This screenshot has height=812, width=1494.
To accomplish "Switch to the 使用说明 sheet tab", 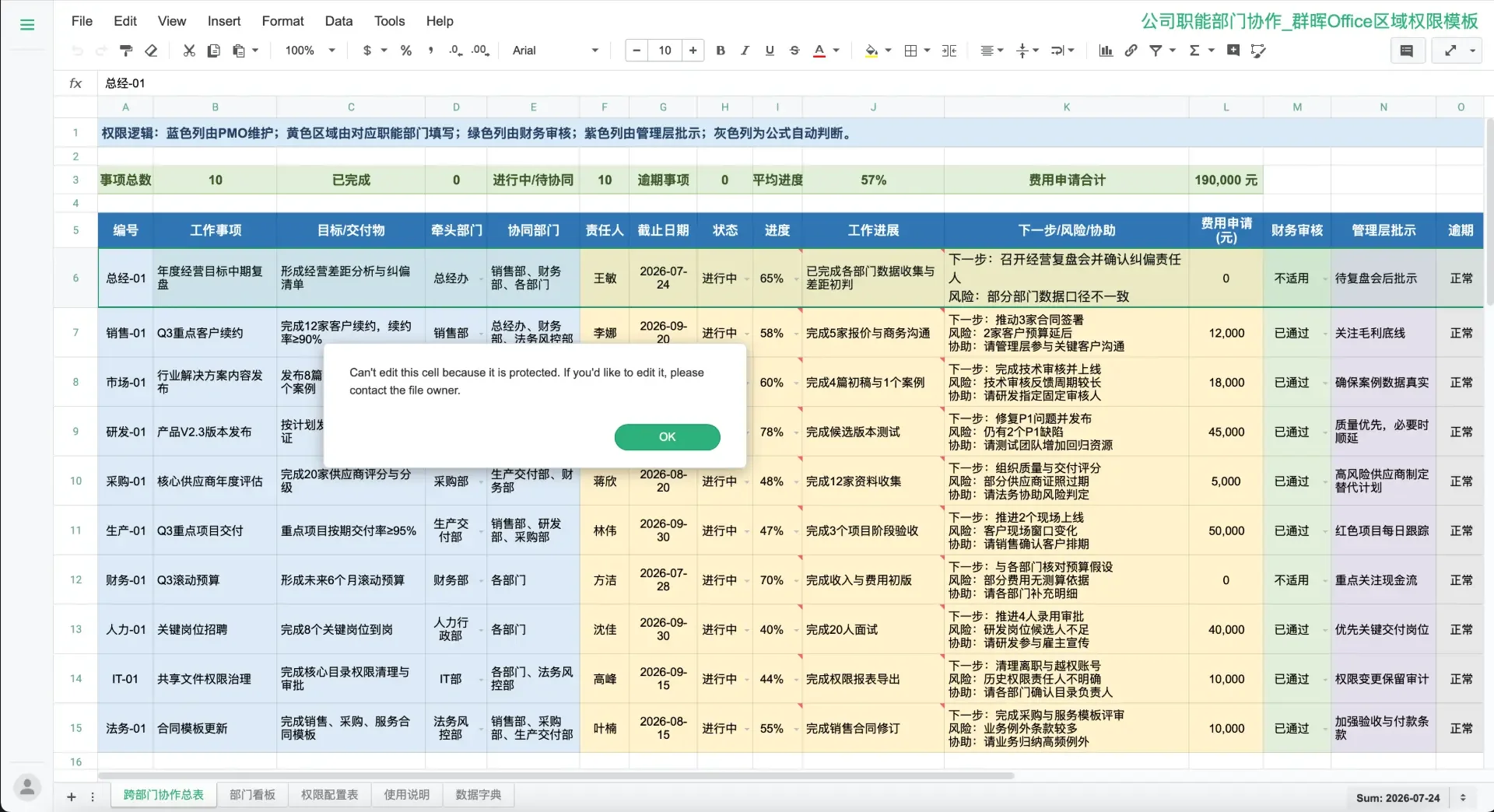I will pyautogui.click(x=406, y=795).
